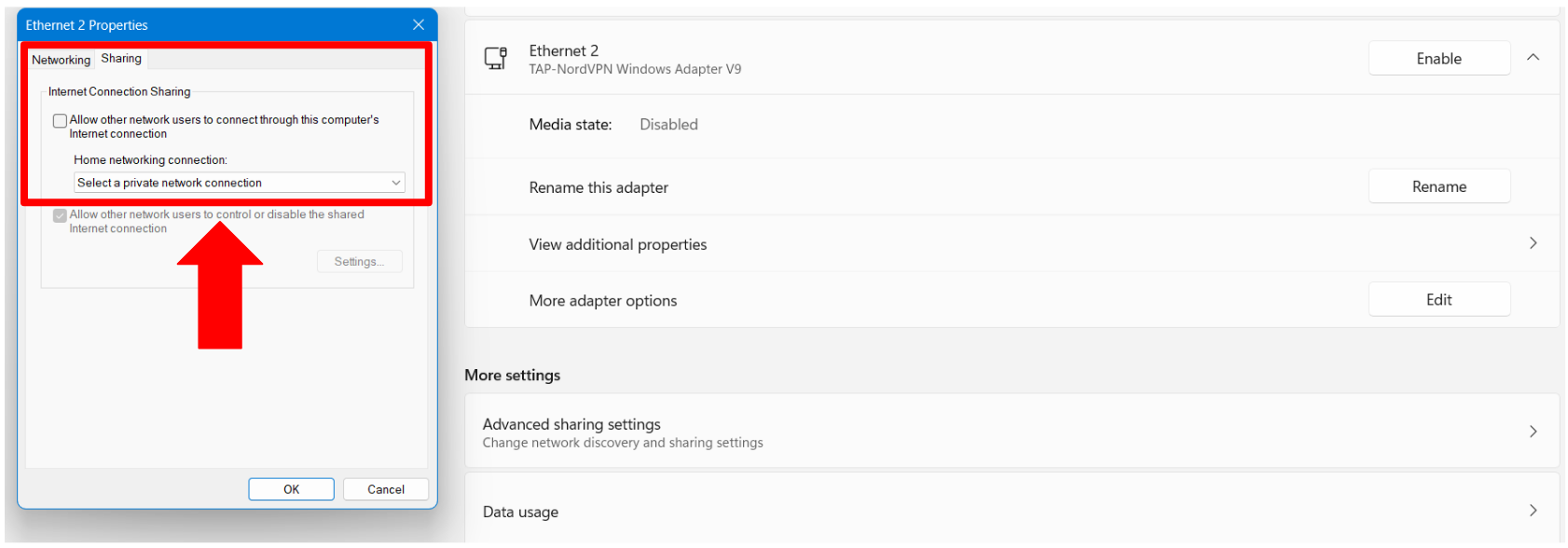Open the Data usage chevron arrow
The image size is (1568, 548).
[x=1533, y=511]
